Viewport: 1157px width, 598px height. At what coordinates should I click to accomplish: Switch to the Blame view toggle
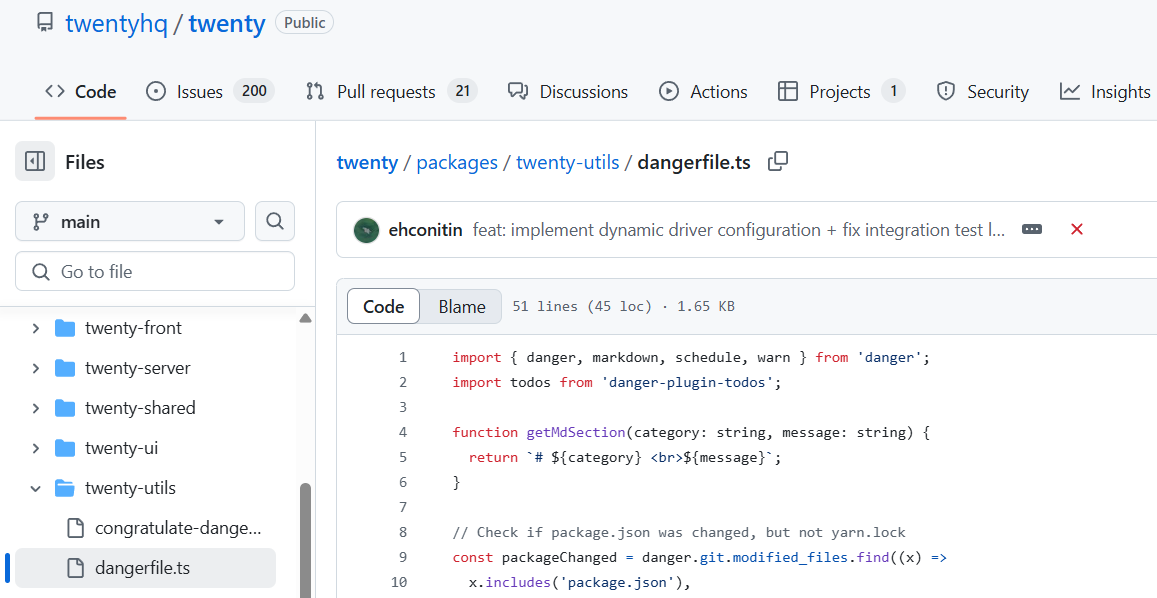pos(462,306)
